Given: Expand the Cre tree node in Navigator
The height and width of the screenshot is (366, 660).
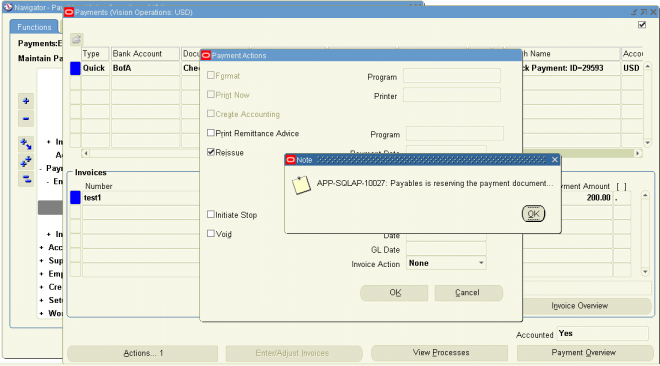Looking at the screenshot, I should 41,287.
